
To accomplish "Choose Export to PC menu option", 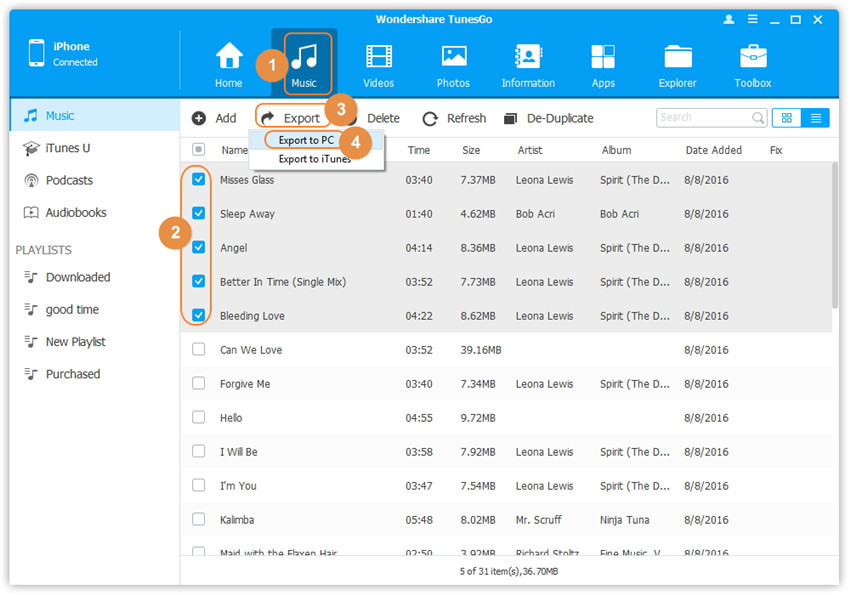I will (x=306, y=140).
